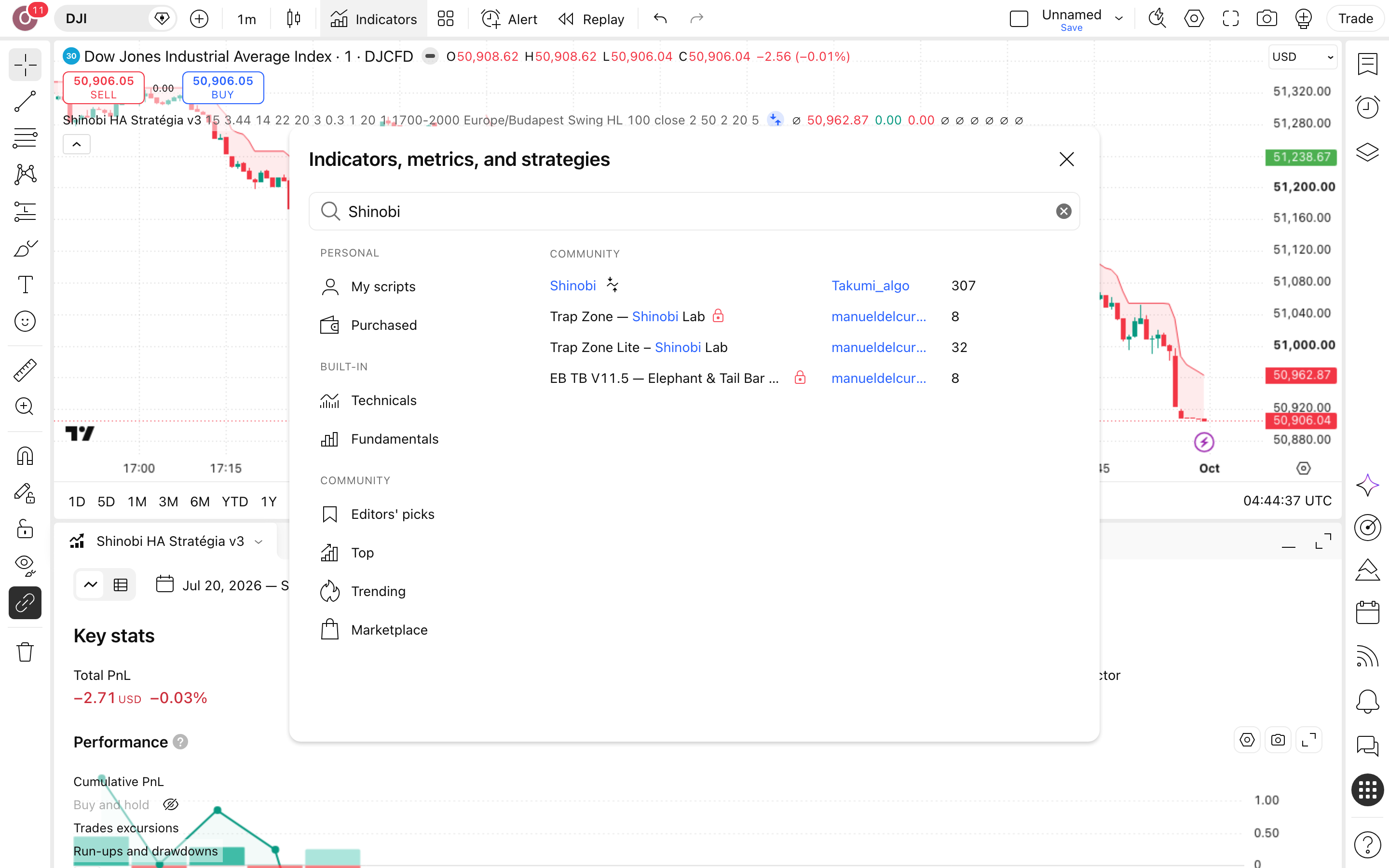The image size is (1389, 868).
Task: Toggle lock all drawings
Action: (x=25, y=529)
